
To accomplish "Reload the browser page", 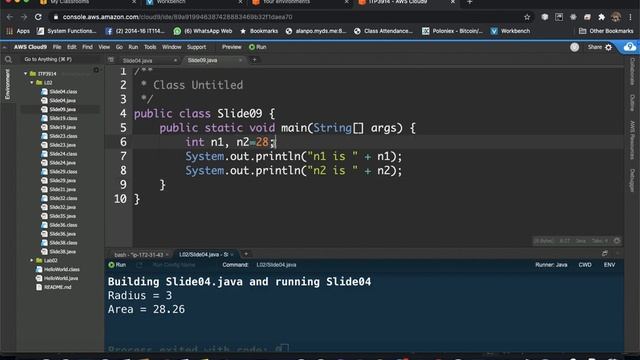I will 38,17.
